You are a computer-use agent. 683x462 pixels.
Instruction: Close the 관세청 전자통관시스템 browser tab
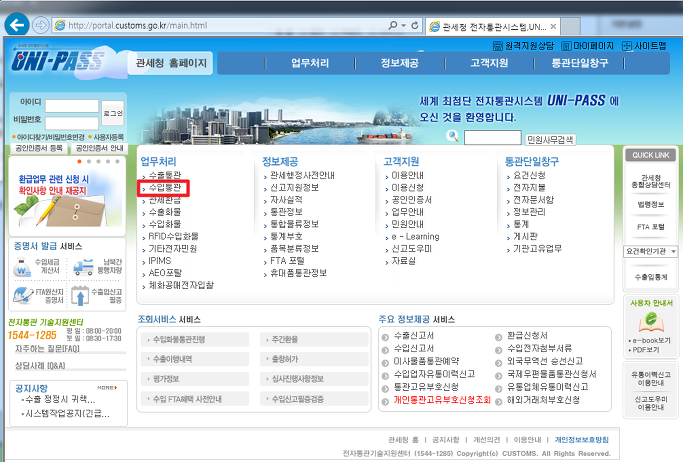point(553,27)
